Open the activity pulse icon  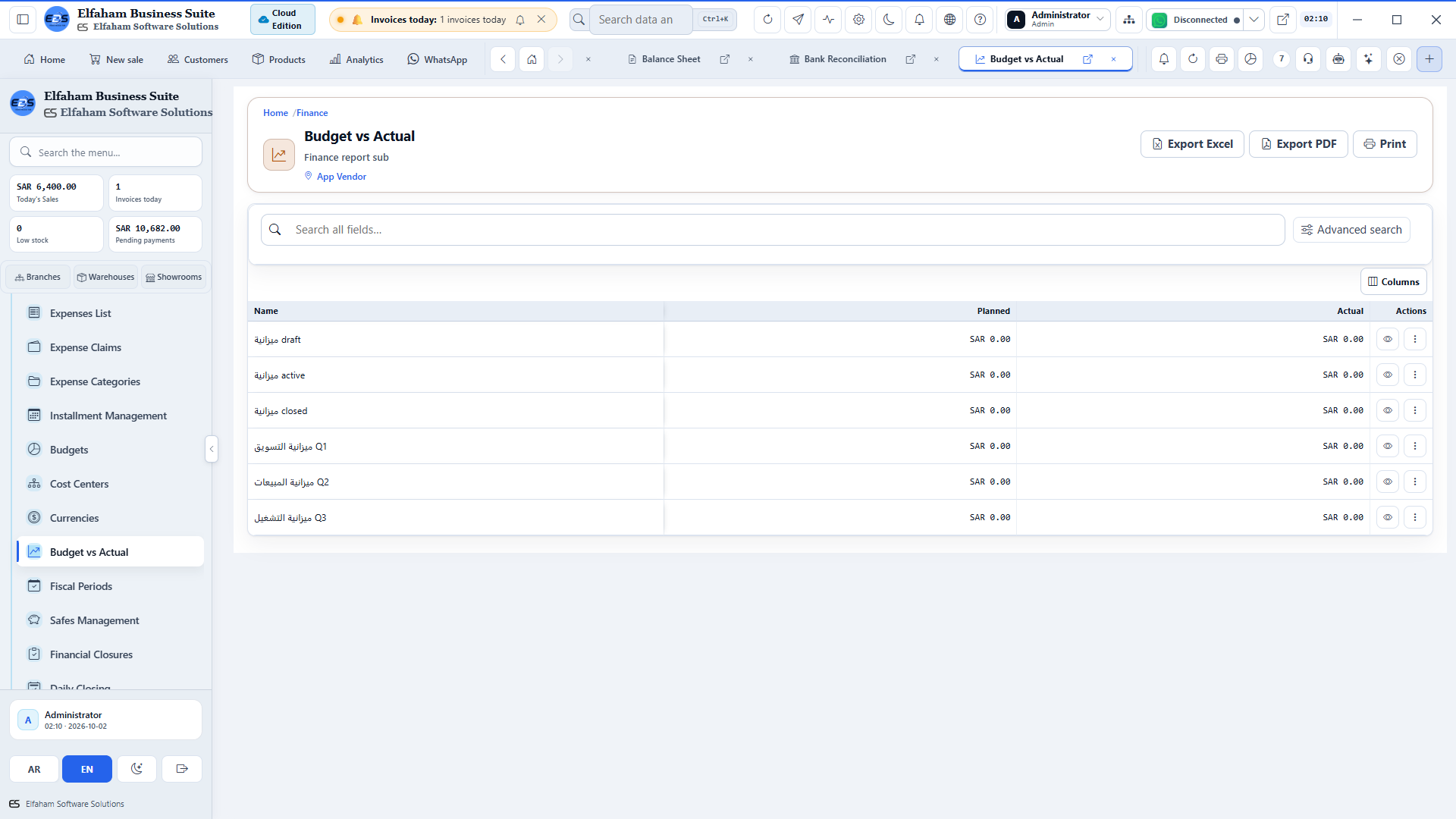pyautogui.click(x=828, y=20)
